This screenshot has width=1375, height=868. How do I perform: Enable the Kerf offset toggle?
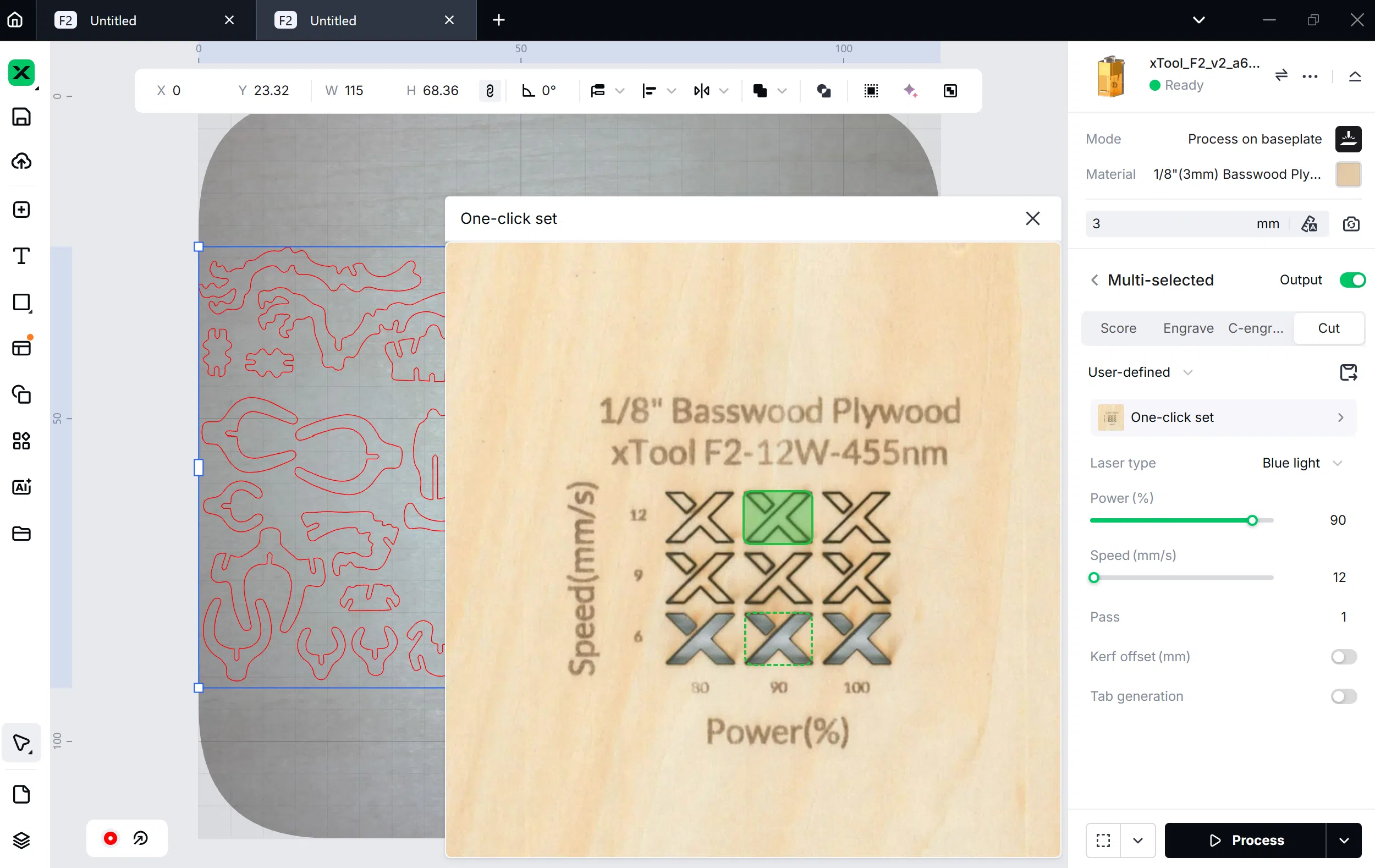tap(1343, 657)
